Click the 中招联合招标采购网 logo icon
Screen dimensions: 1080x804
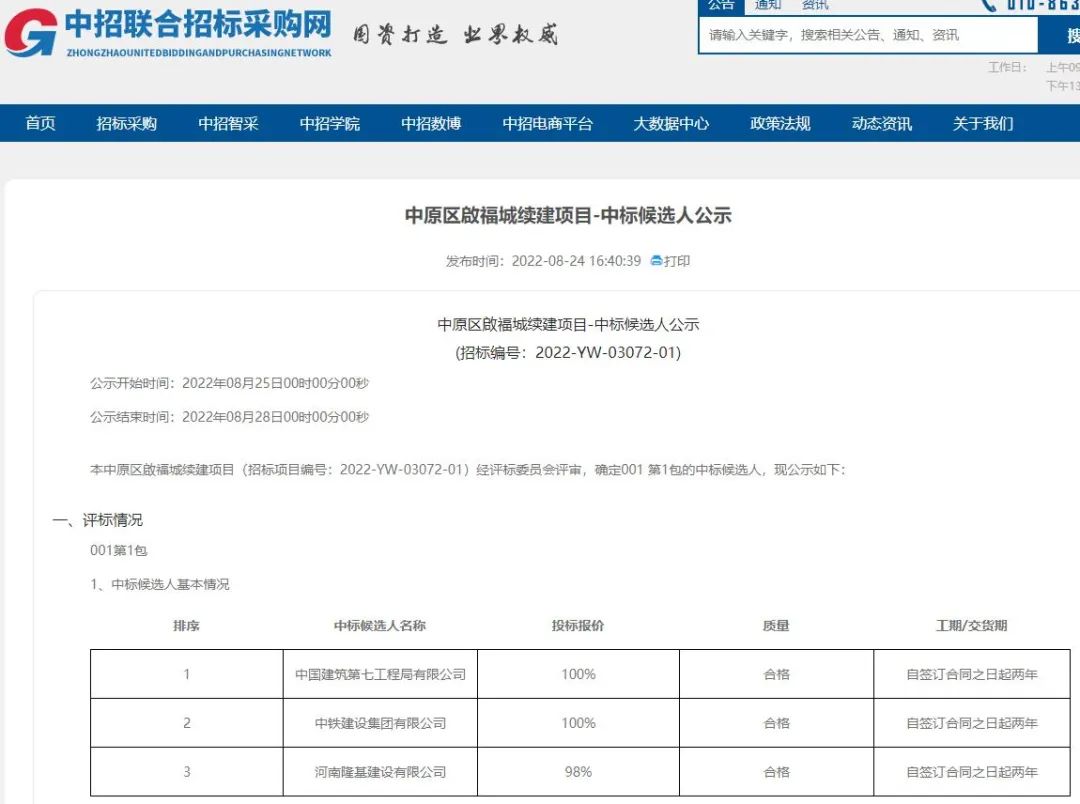[x=30, y=32]
